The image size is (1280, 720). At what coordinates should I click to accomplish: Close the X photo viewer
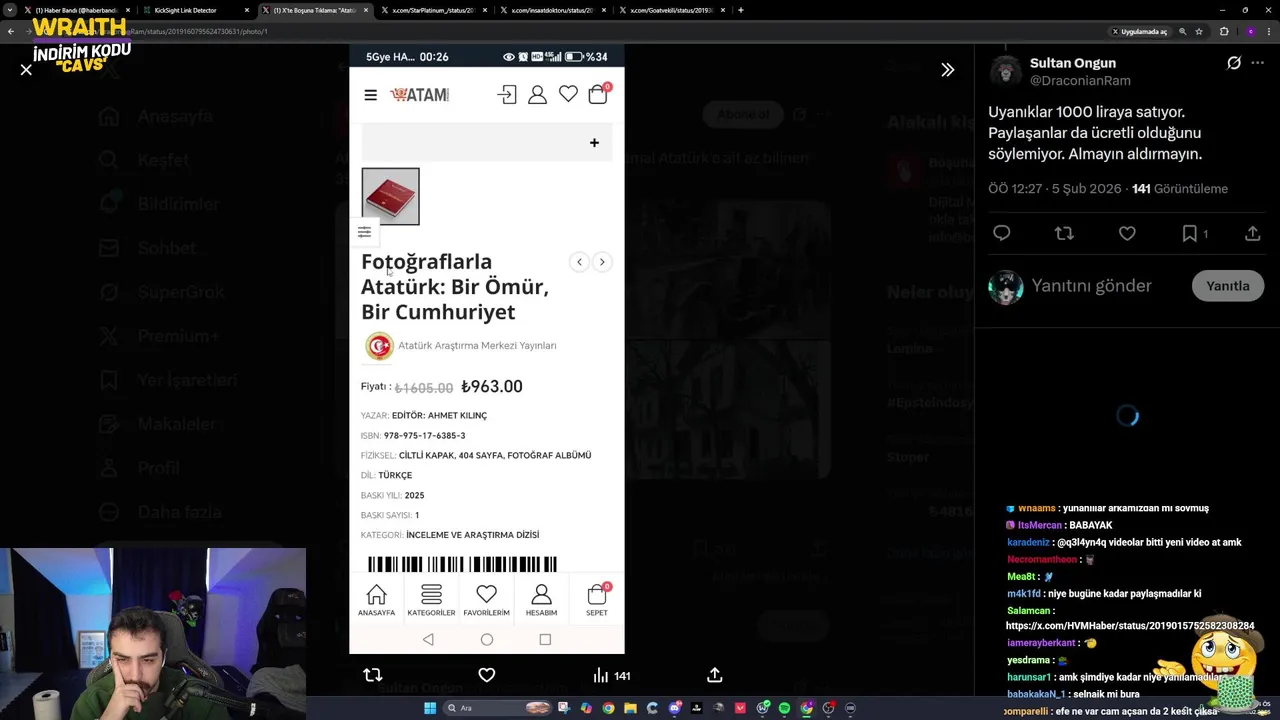pyautogui.click(x=26, y=70)
